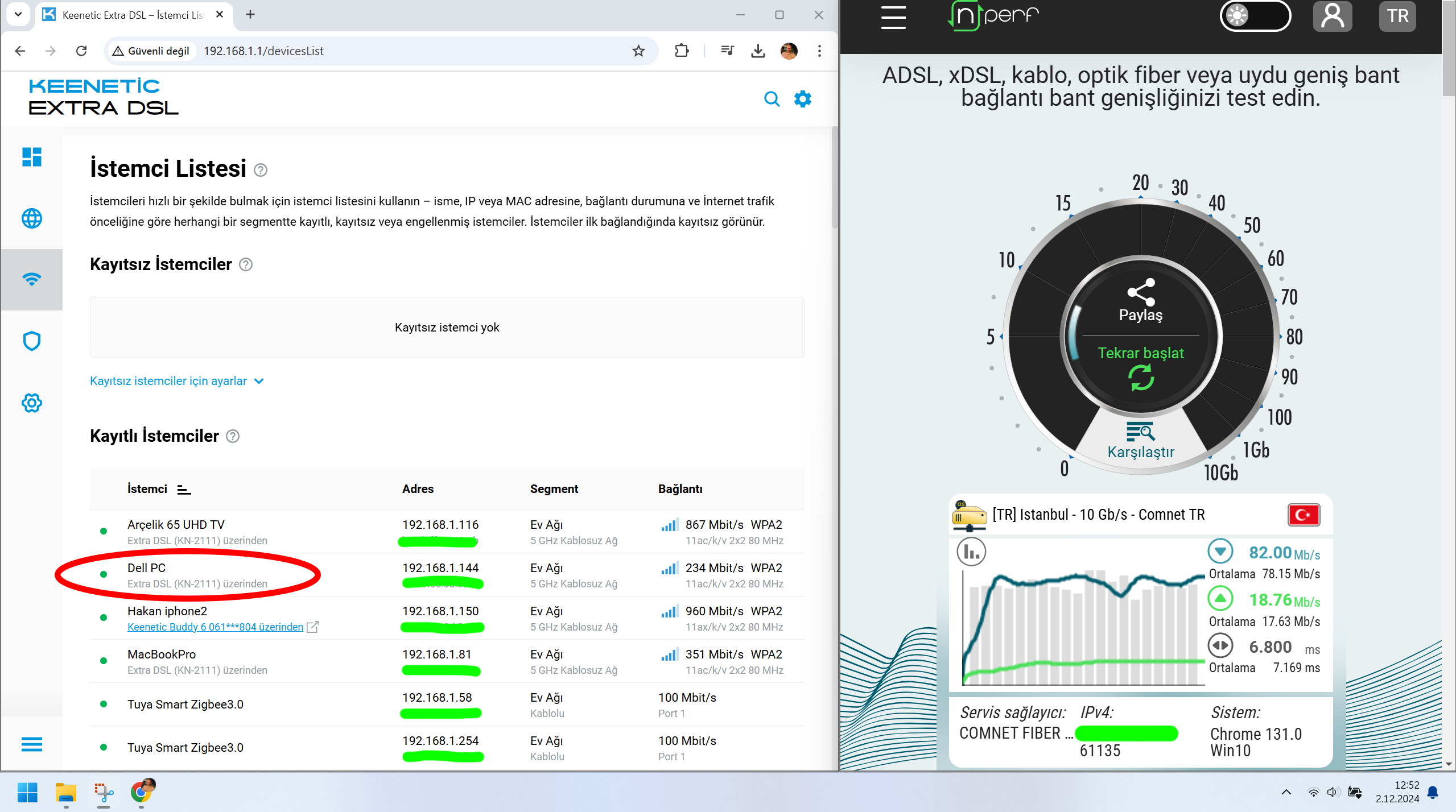The height and width of the screenshot is (812, 1456).
Task: Open the taskbar volume icon
Action: tap(1333, 792)
